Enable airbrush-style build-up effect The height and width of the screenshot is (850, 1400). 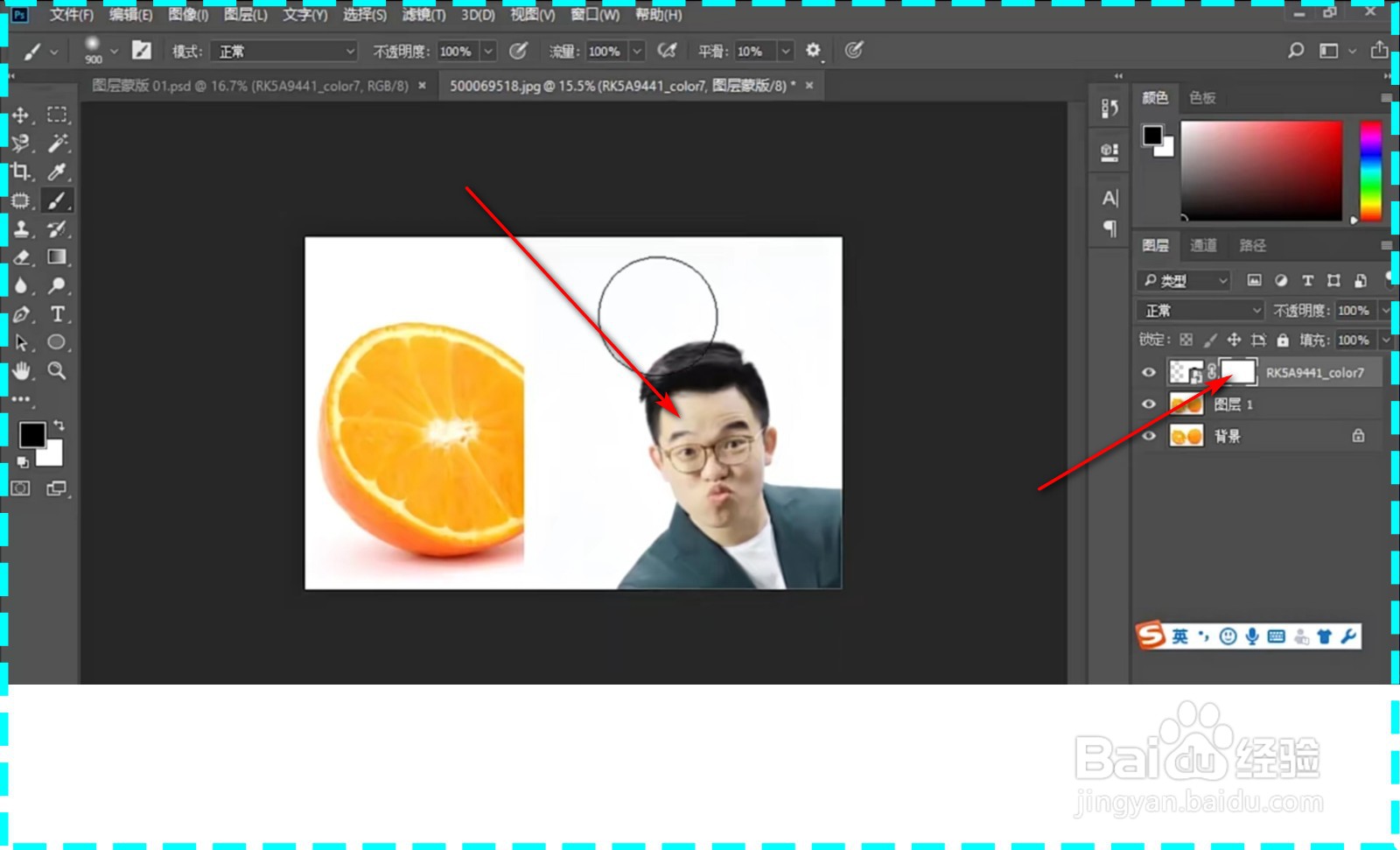click(668, 51)
